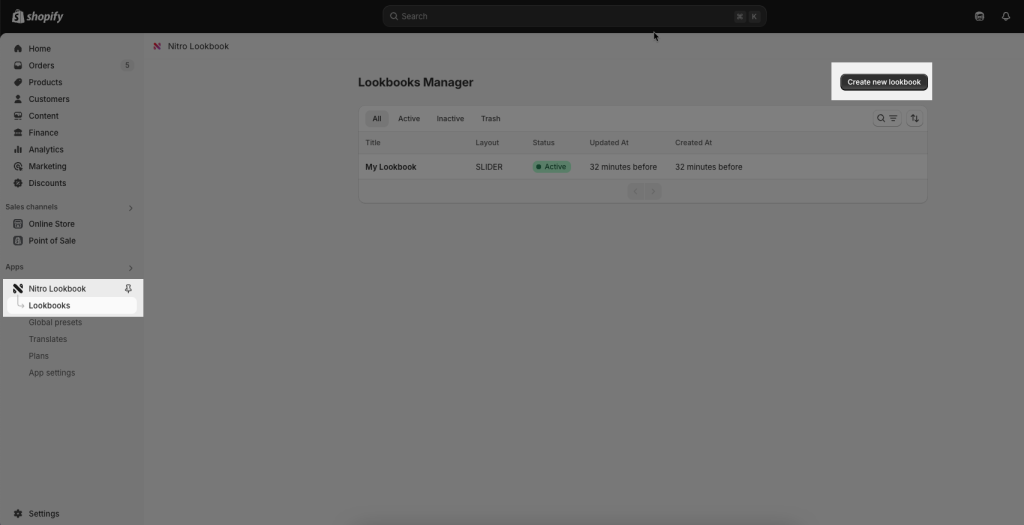
Task: Go to the previous page of lookbooks
Action: tap(635, 191)
